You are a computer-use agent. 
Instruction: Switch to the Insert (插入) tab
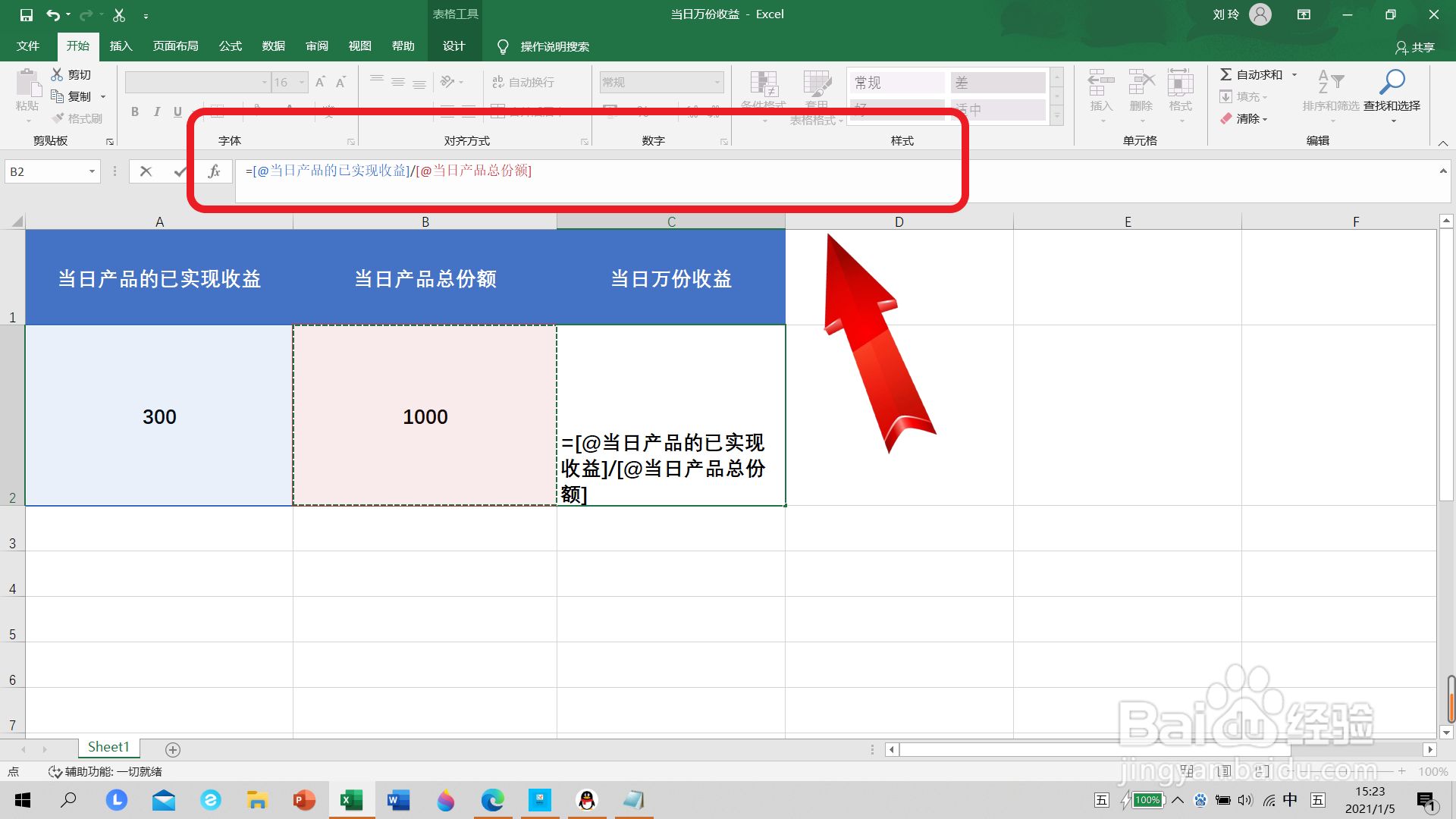tap(121, 46)
